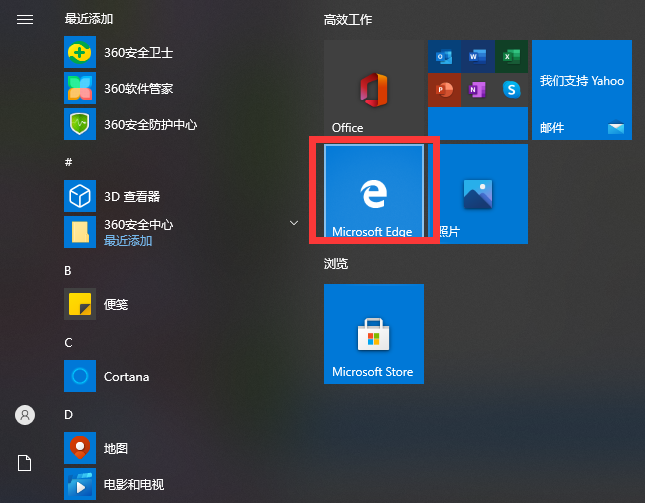Click the Word icon in the Office apps tile

click(477, 56)
